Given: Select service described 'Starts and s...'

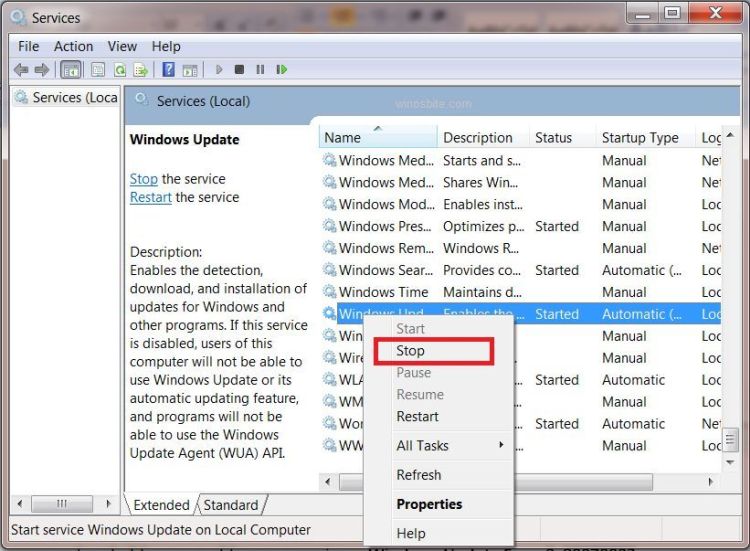Looking at the screenshot, I should pos(520,160).
